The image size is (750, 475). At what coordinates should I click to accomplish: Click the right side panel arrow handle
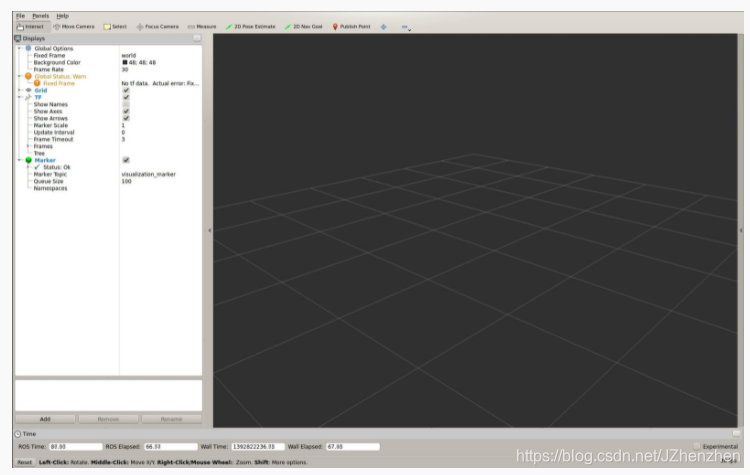(741, 231)
